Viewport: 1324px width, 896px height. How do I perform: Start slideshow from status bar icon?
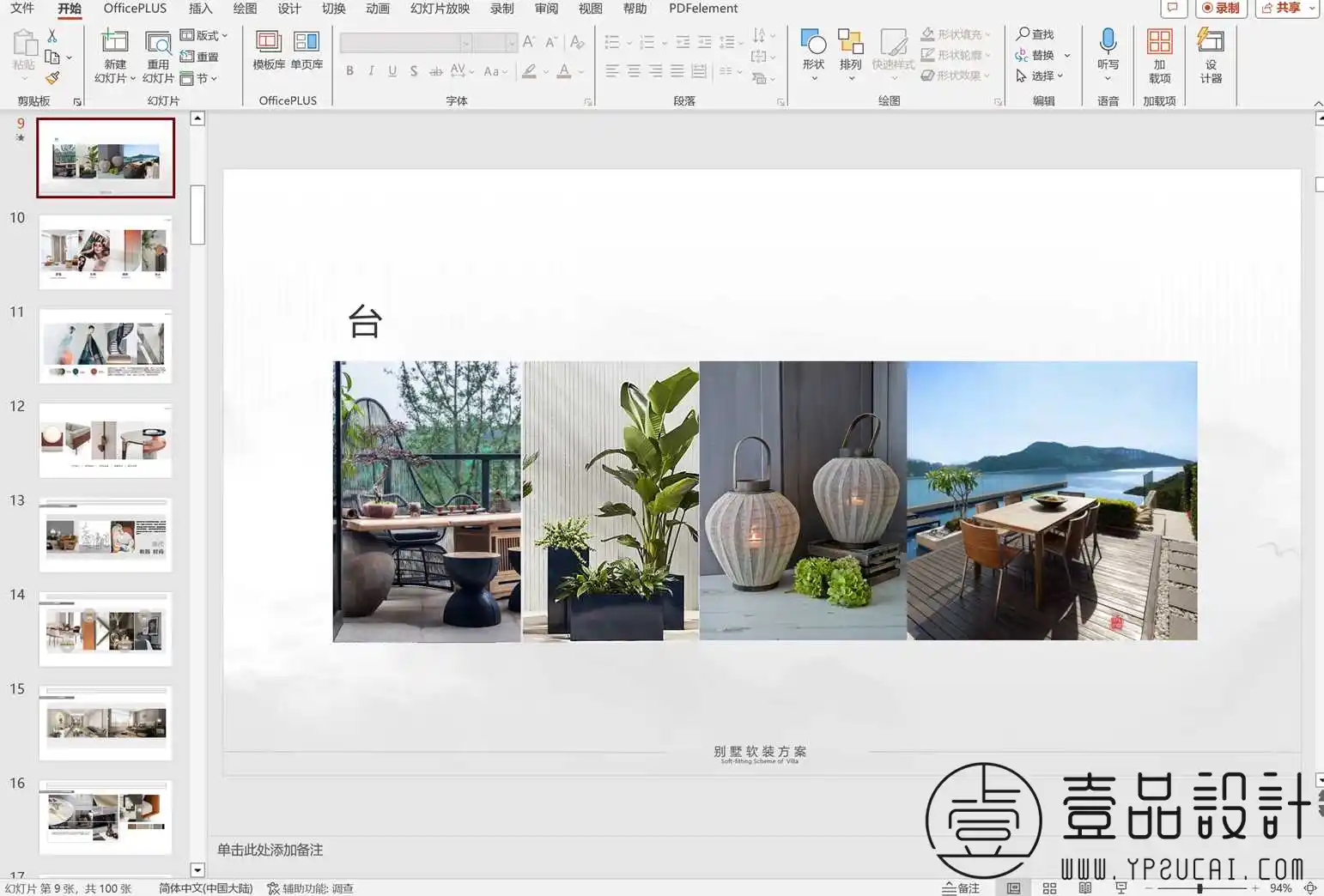[1121, 888]
